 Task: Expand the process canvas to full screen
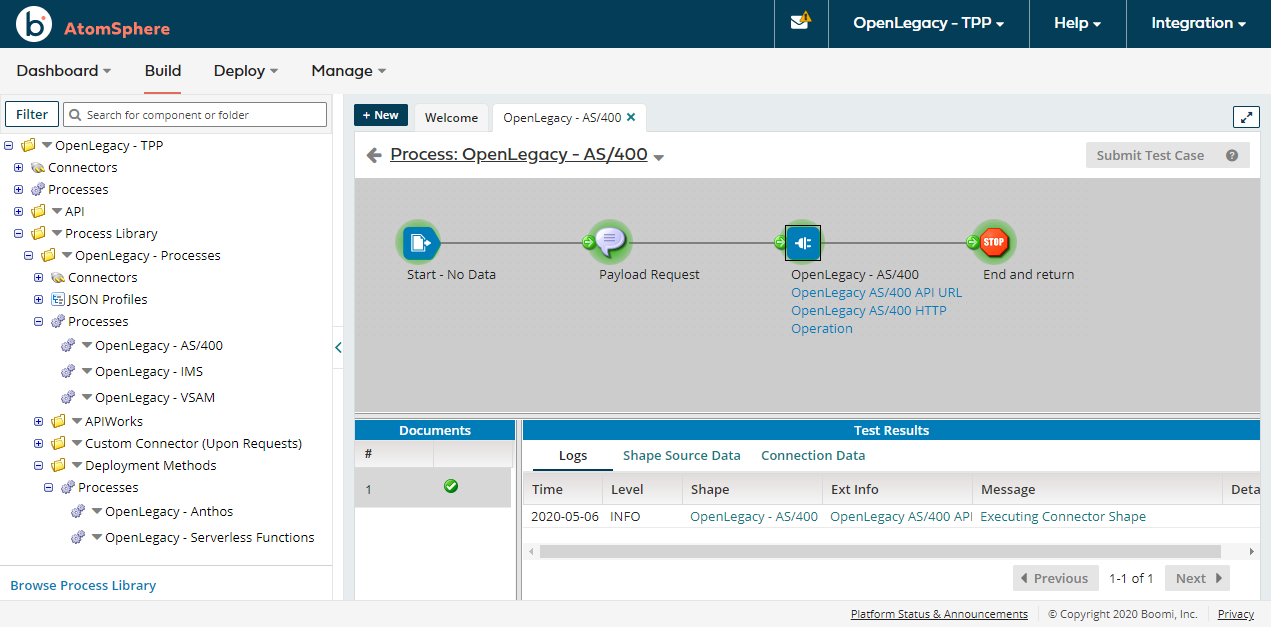[x=1245, y=116]
